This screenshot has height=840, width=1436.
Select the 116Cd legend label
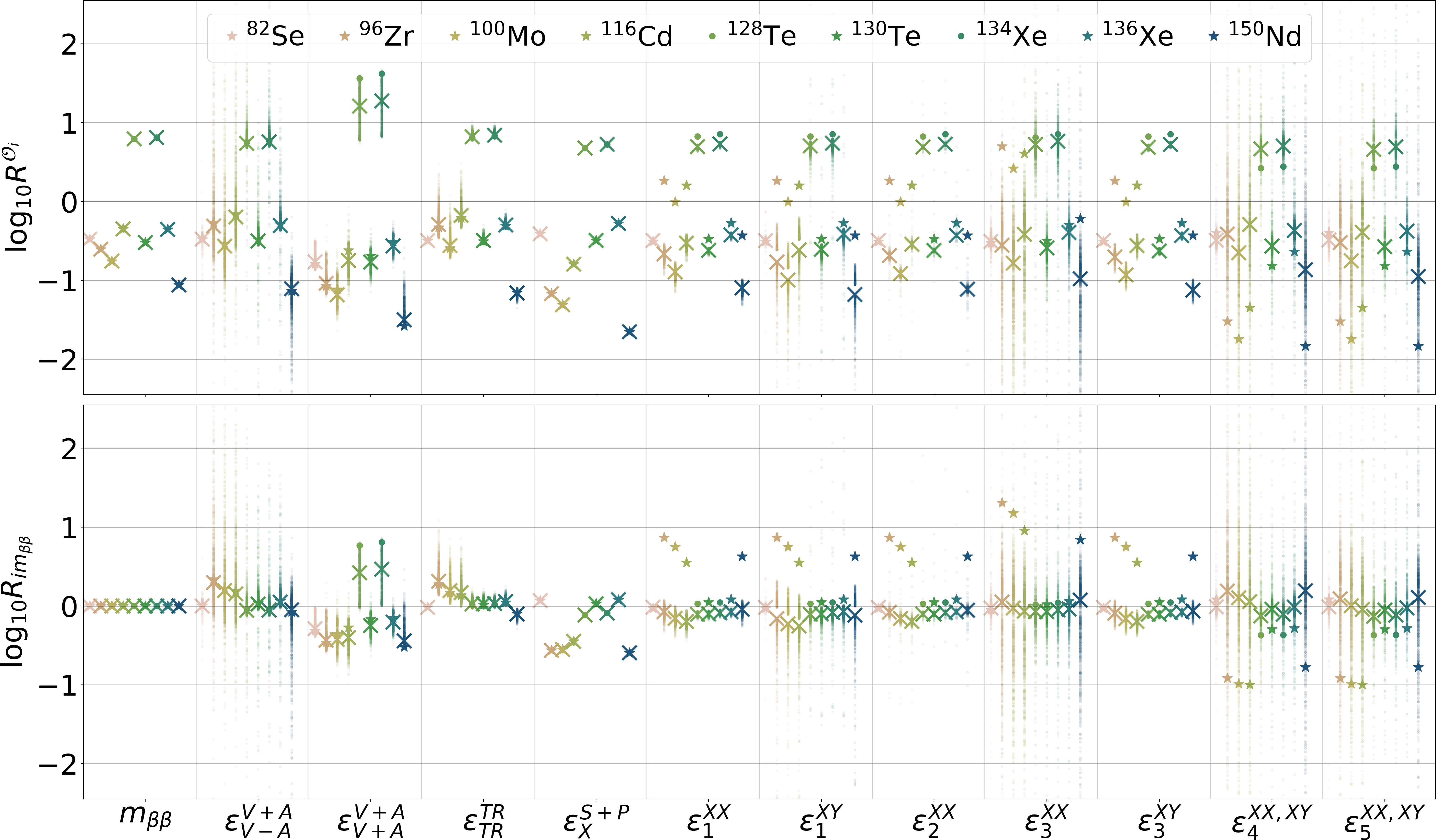click(x=637, y=34)
